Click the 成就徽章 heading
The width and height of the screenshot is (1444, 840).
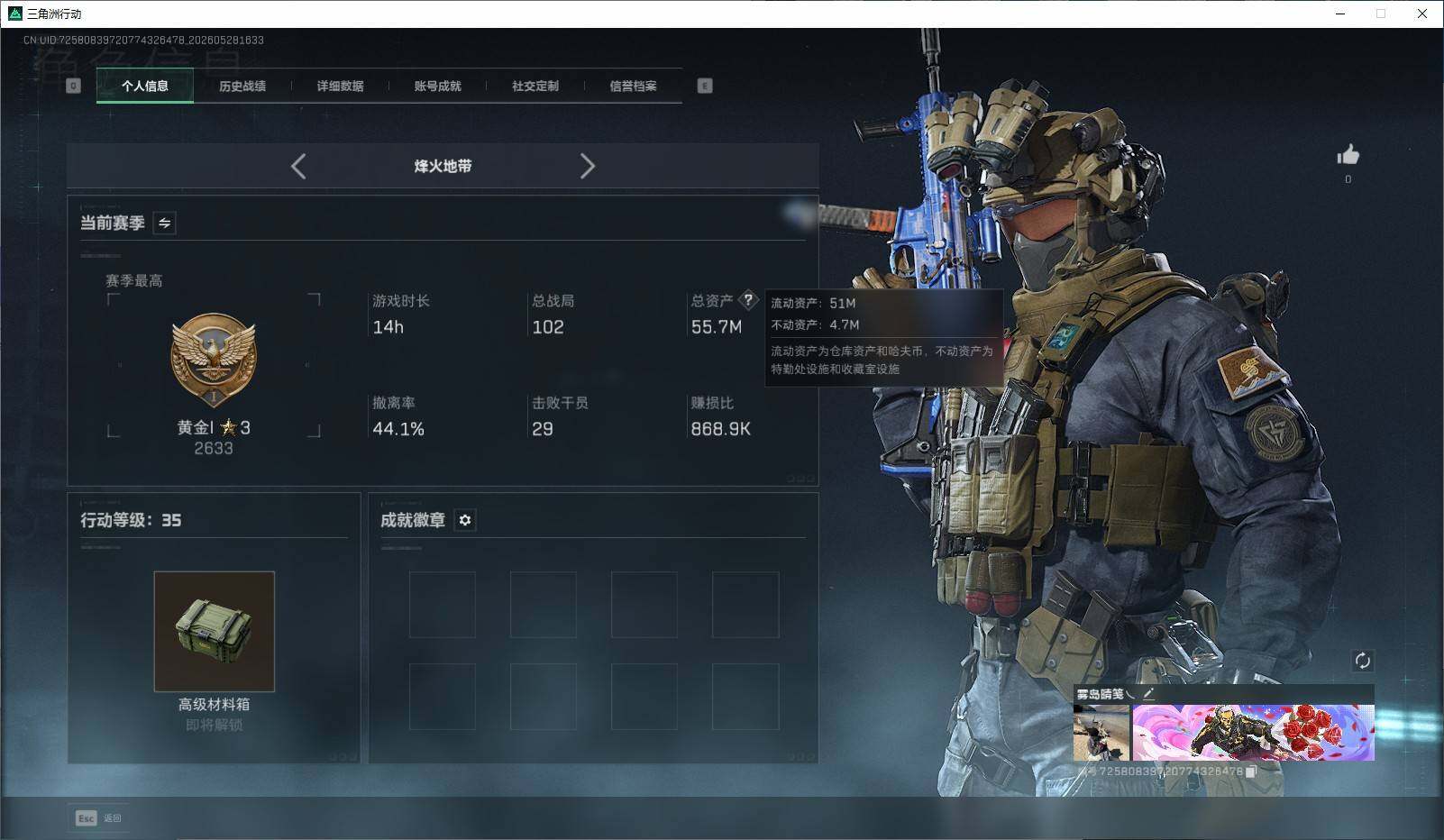(x=413, y=520)
